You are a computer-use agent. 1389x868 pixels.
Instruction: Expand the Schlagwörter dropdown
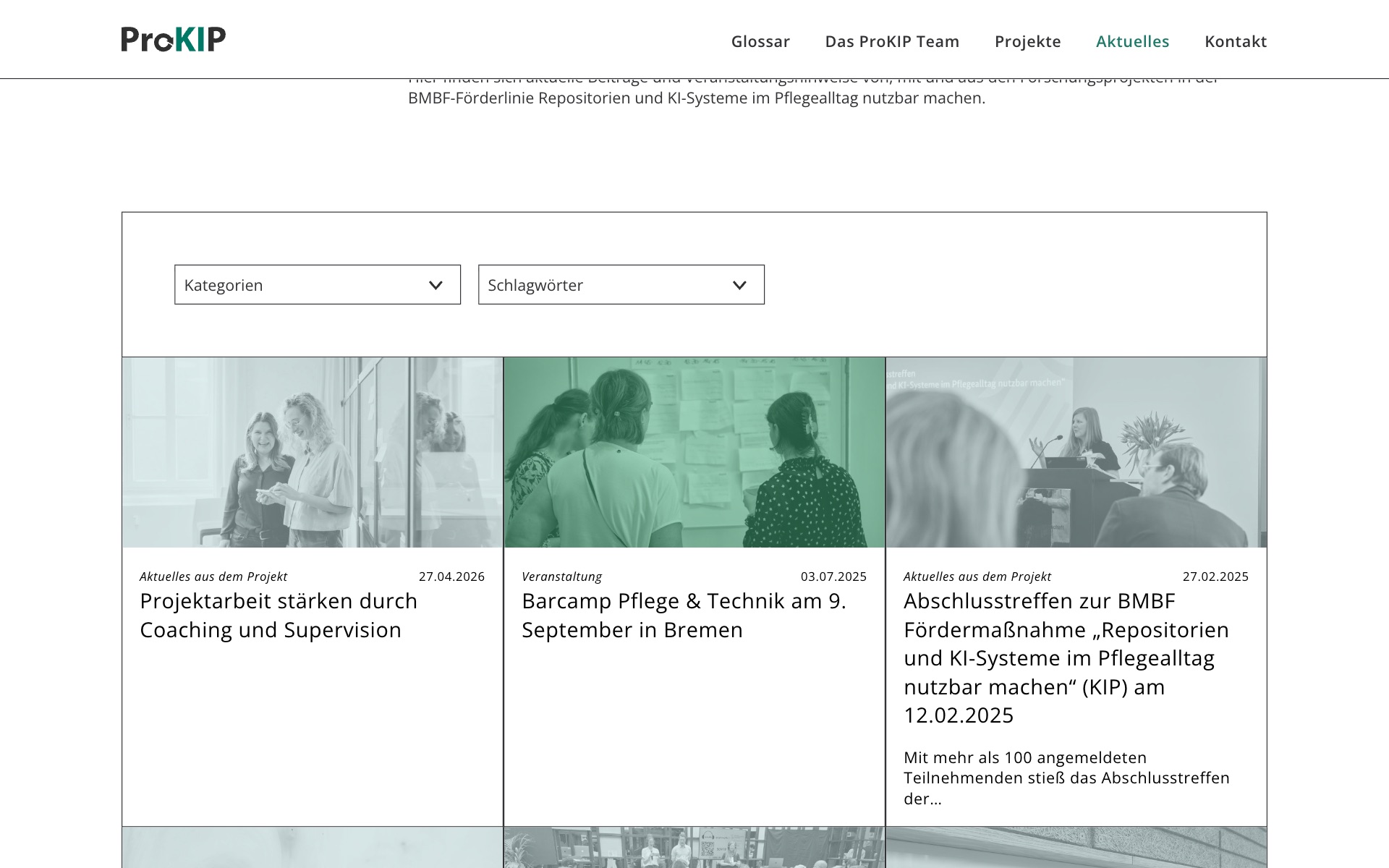coord(621,284)
